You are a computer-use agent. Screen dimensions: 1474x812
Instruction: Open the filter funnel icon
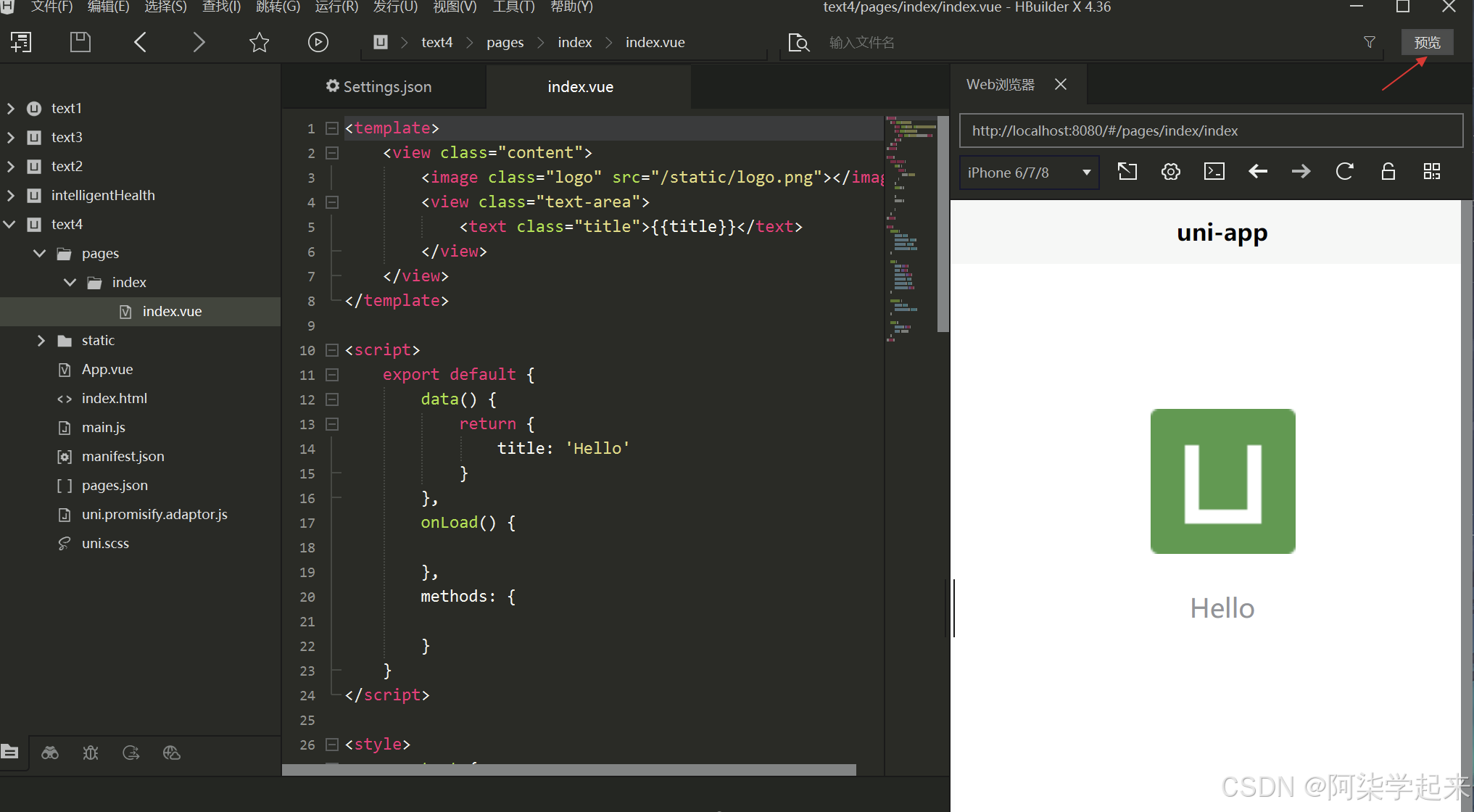[1370, 42]
